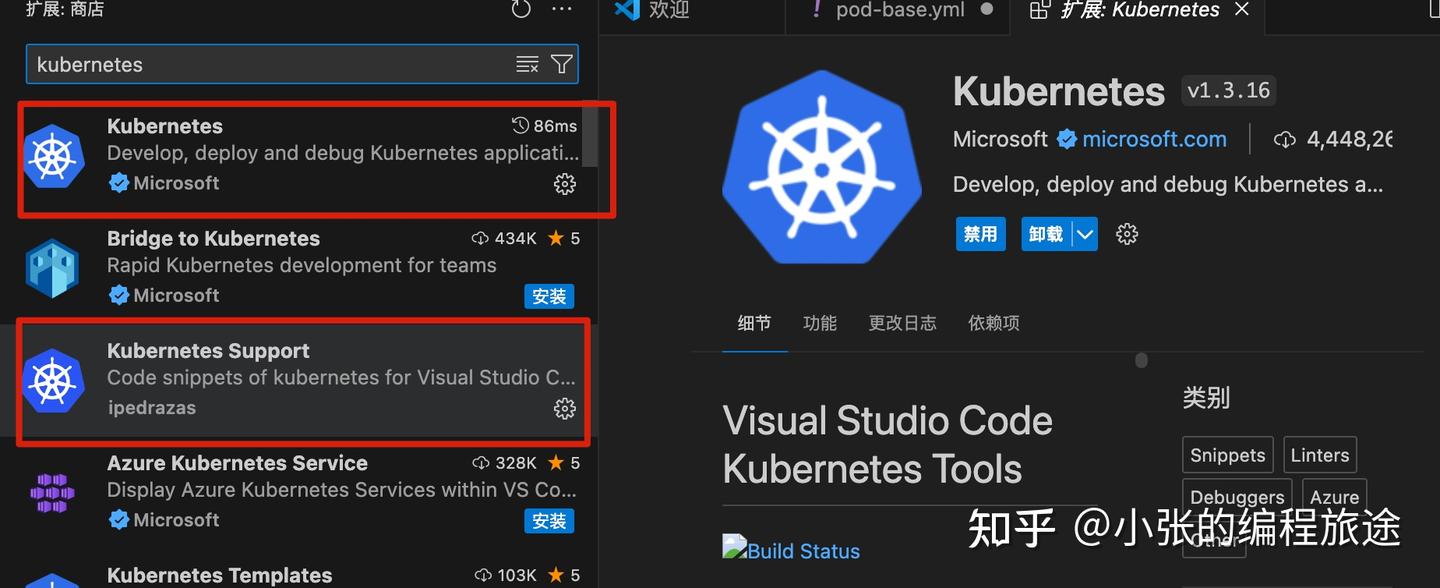Select the Kubernetes helm icon in list
The image size is (1440, 588).
pos(54,156)
